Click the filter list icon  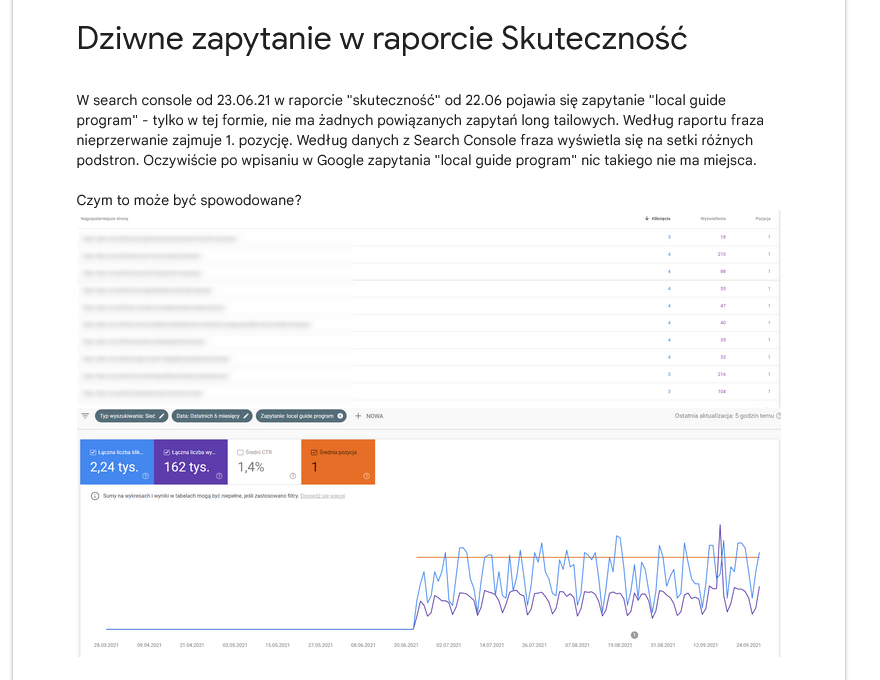click(x=85, y=415)
